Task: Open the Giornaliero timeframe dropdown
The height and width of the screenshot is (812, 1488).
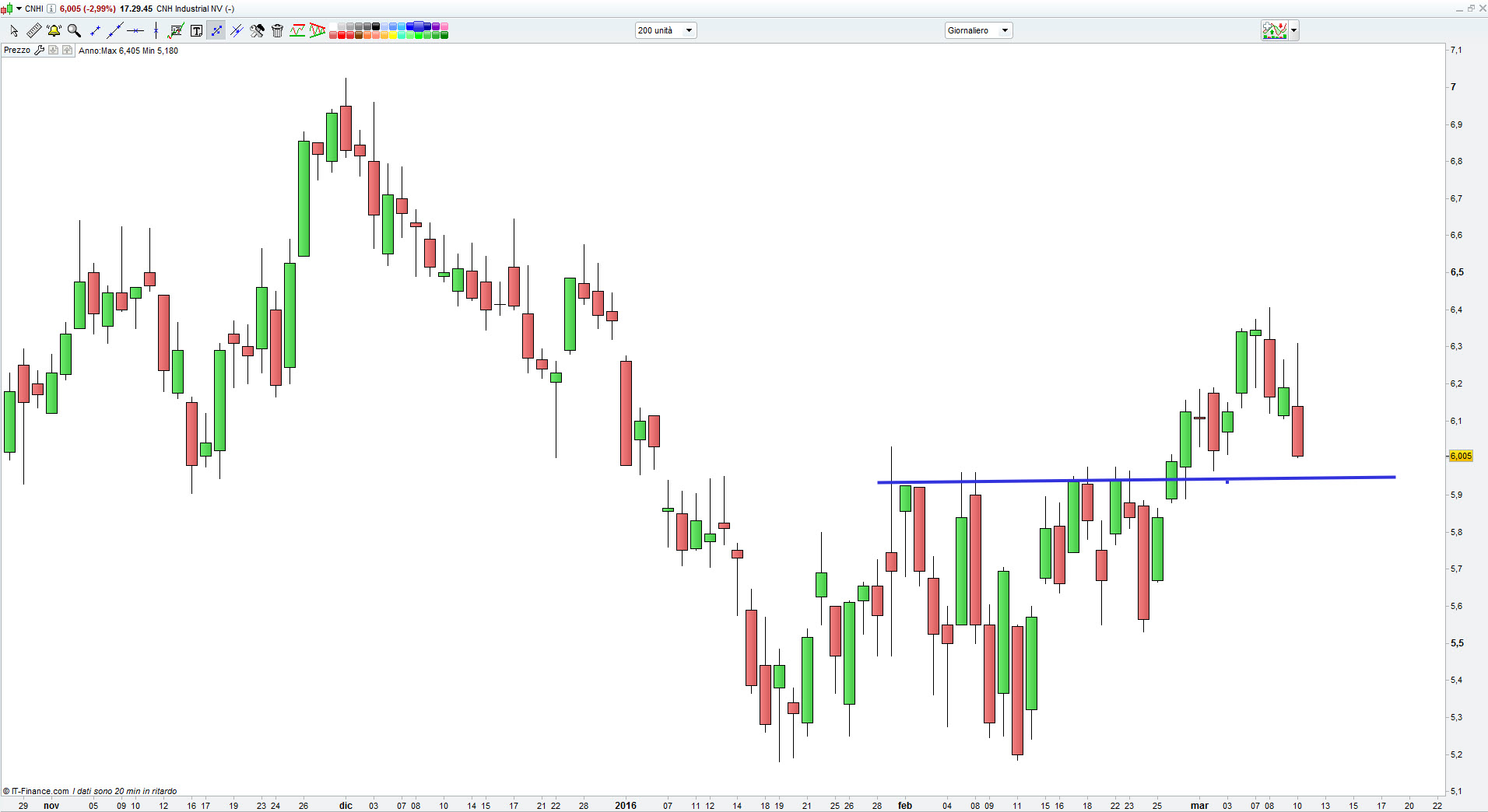Action: [x=1005, y=30]
